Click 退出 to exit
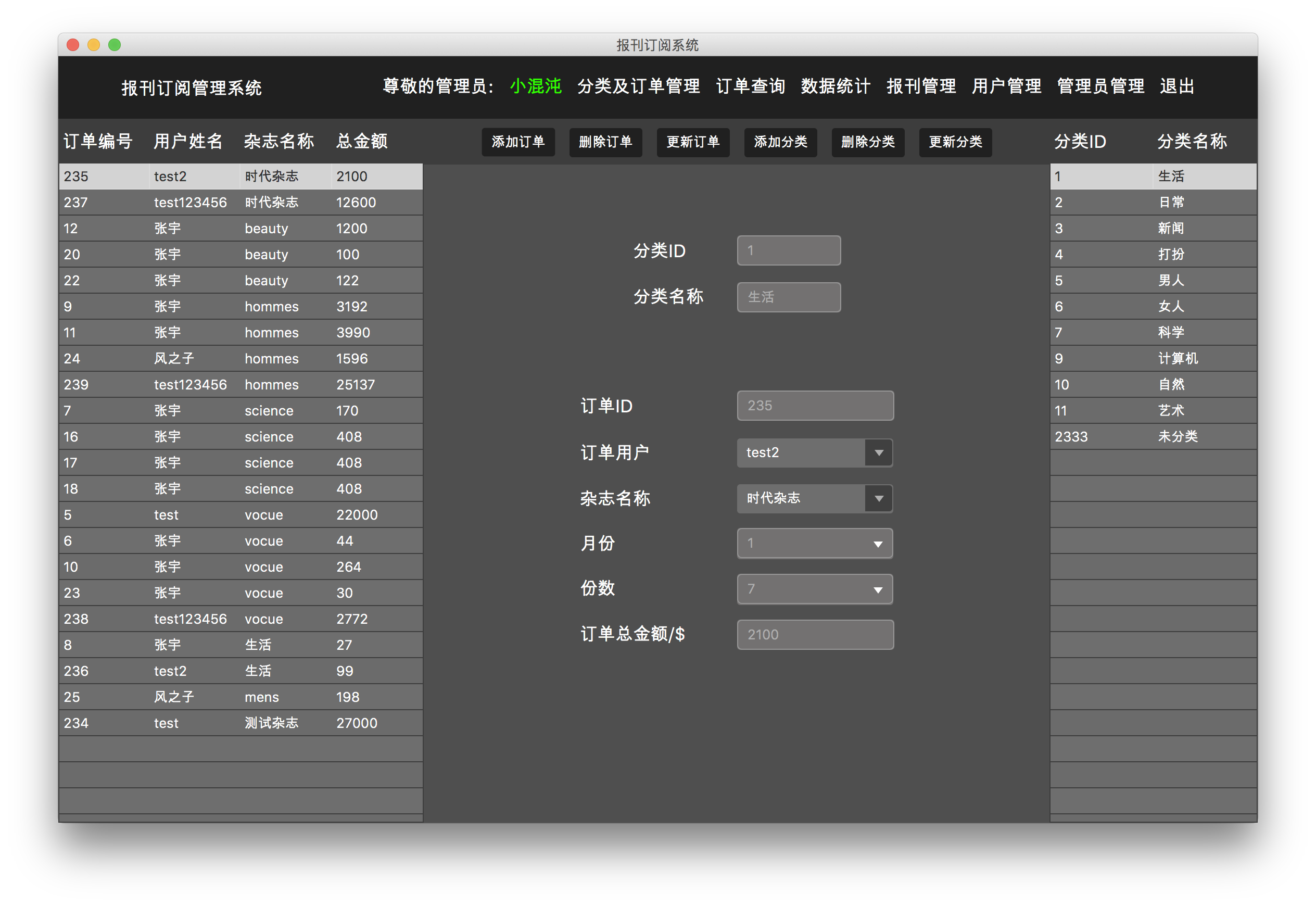Viewport: 1316px width, 906px height. point(1177,86)
